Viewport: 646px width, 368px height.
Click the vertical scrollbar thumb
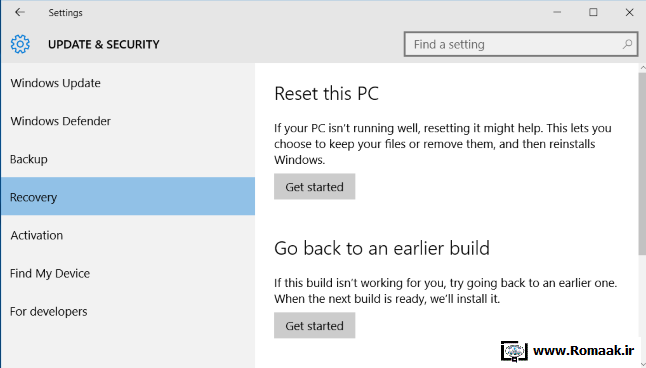click(x=642, y=164)
